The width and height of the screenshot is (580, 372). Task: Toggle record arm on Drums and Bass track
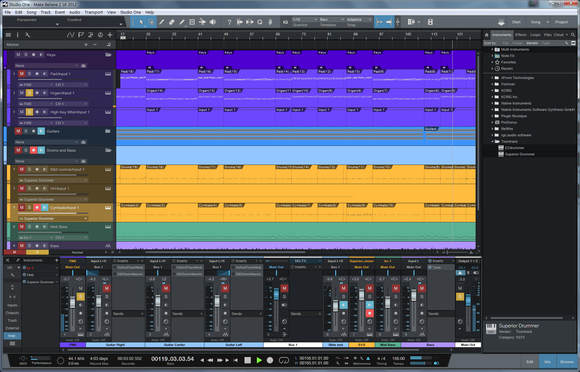(x=34, y=150)
